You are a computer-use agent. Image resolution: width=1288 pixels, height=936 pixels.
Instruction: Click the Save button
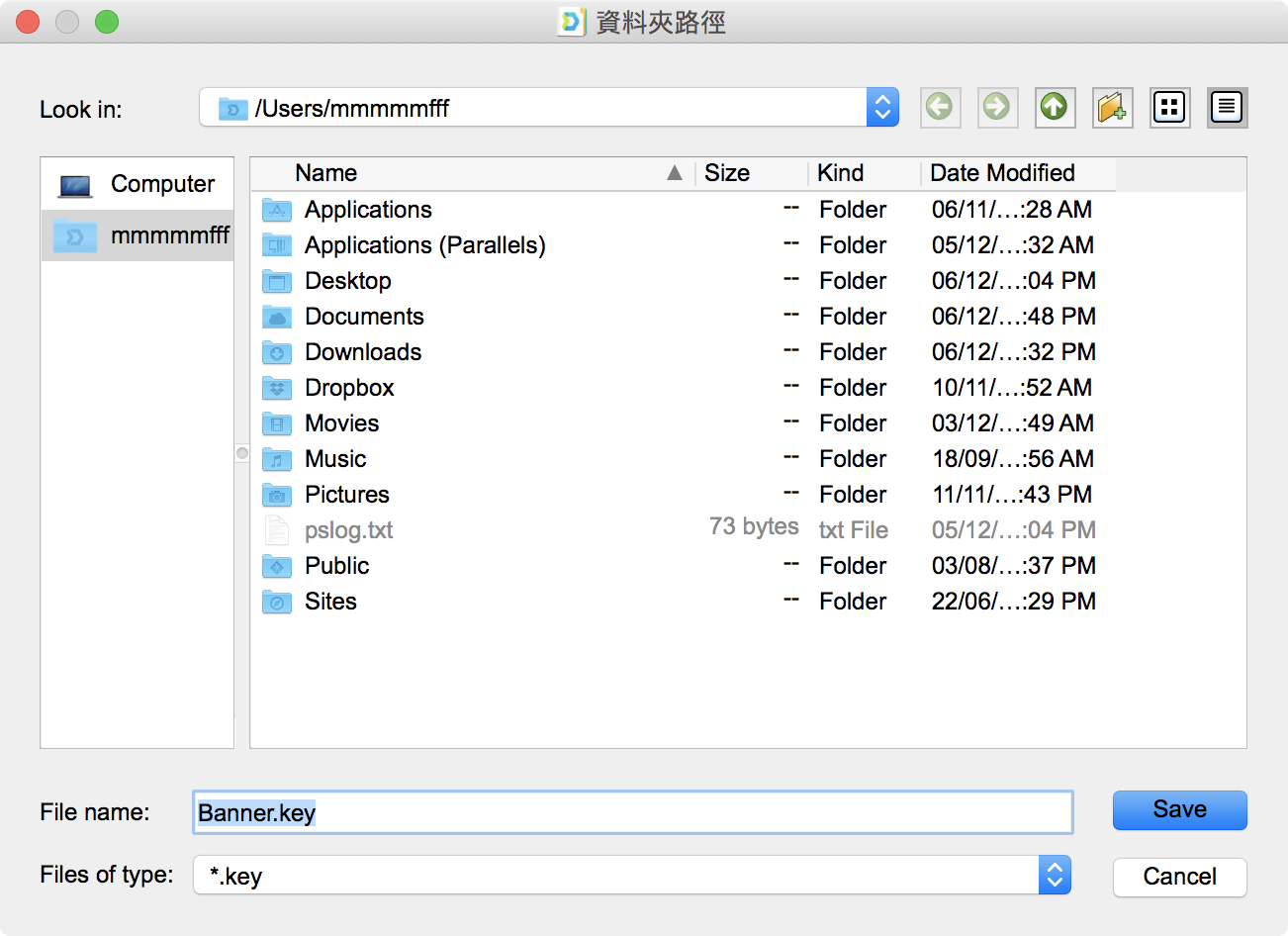(1179, 810)
